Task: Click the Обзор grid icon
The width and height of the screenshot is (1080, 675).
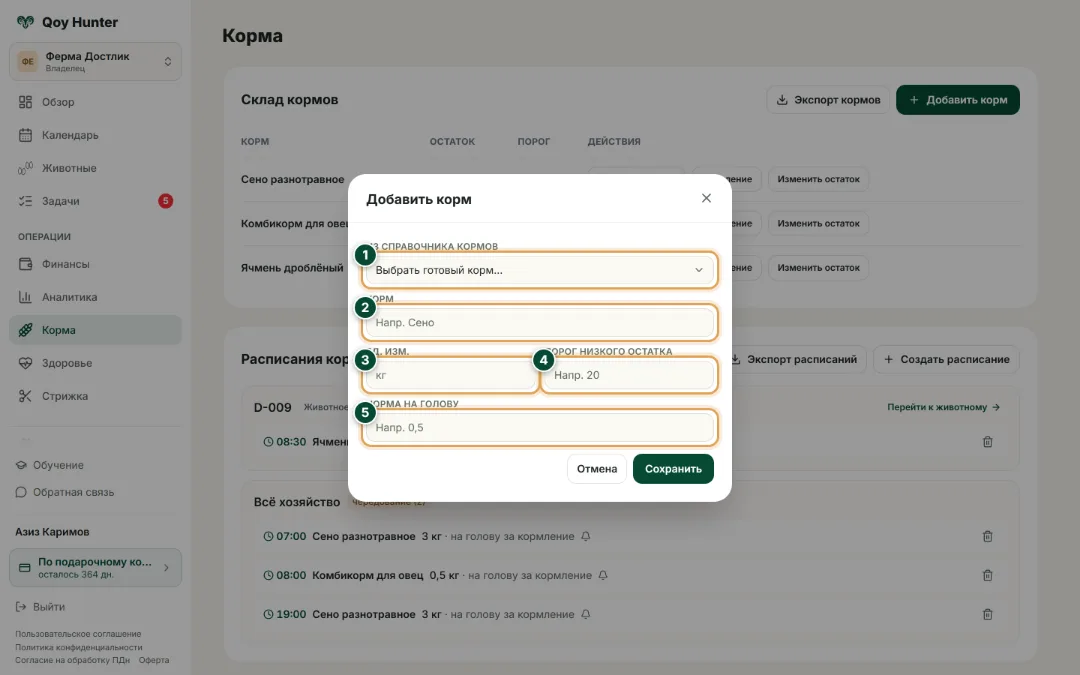Action: [x=25, y=102]
